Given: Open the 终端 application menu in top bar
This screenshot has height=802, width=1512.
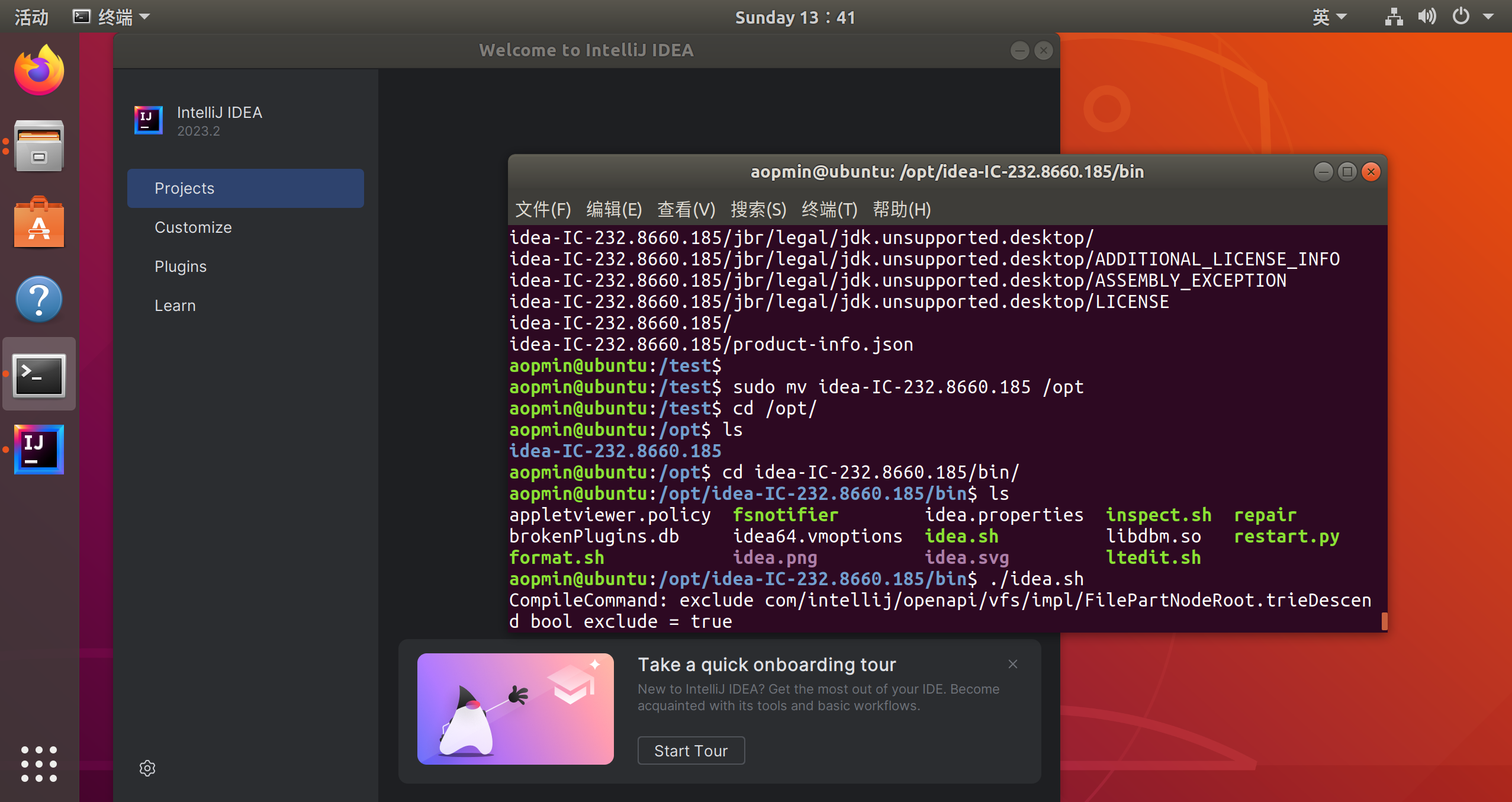Looking at the screenshot, I should point(111,17).
